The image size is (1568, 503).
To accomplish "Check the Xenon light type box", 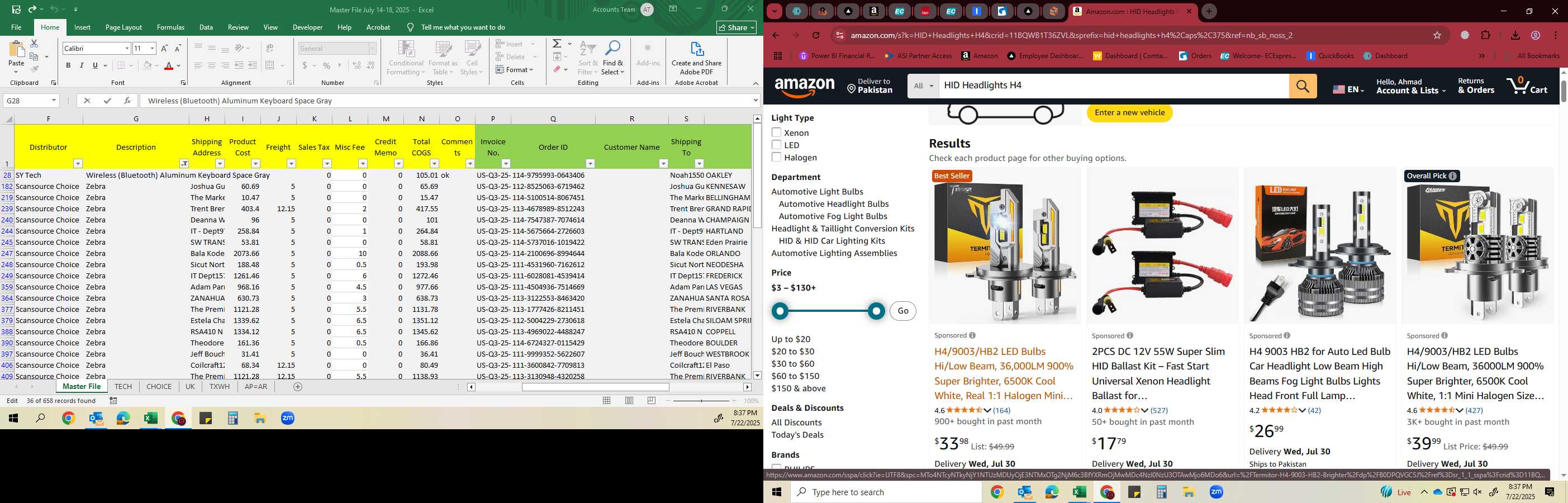I will pos(776,132).
